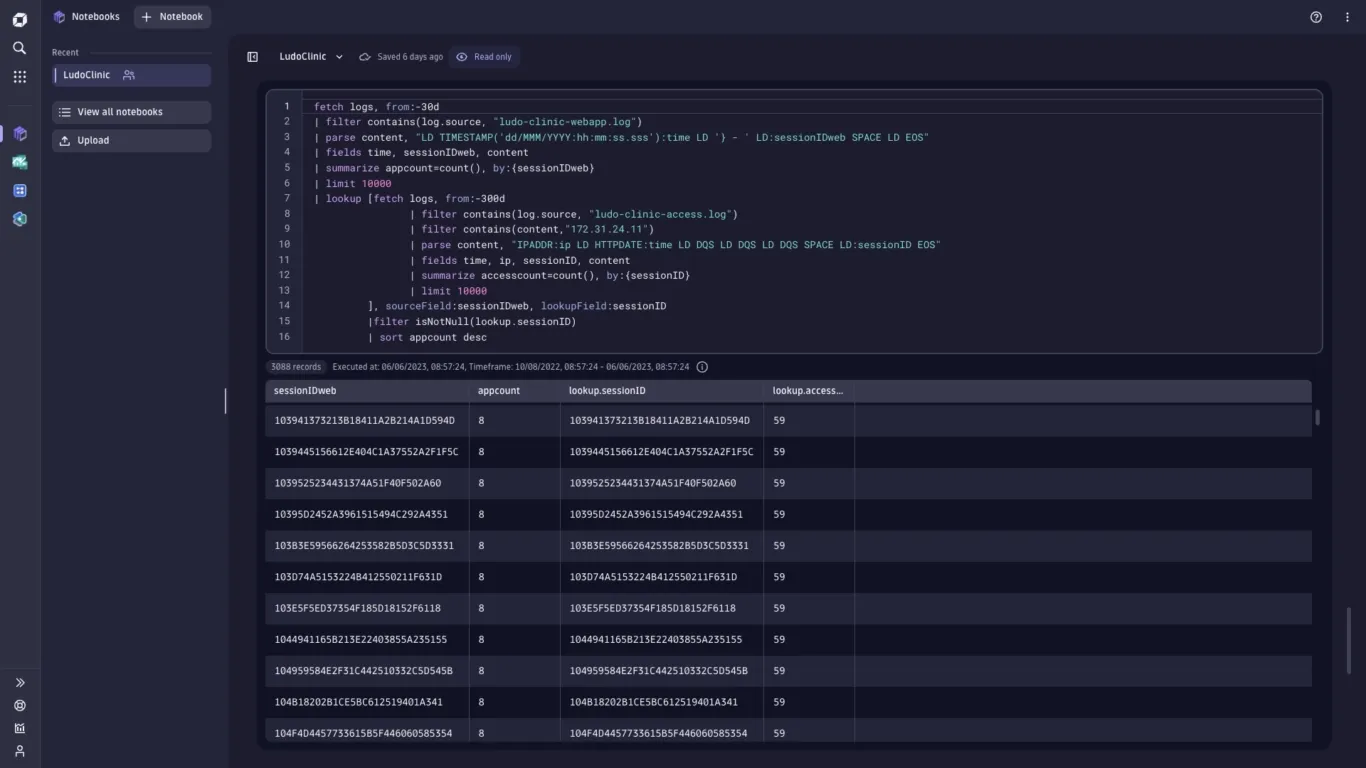Screen dimensions: 1366x768
Task: Select cell 104959584E2F31C442510332C5D545B in lookup.sessionID
Action: pos(662,671)
